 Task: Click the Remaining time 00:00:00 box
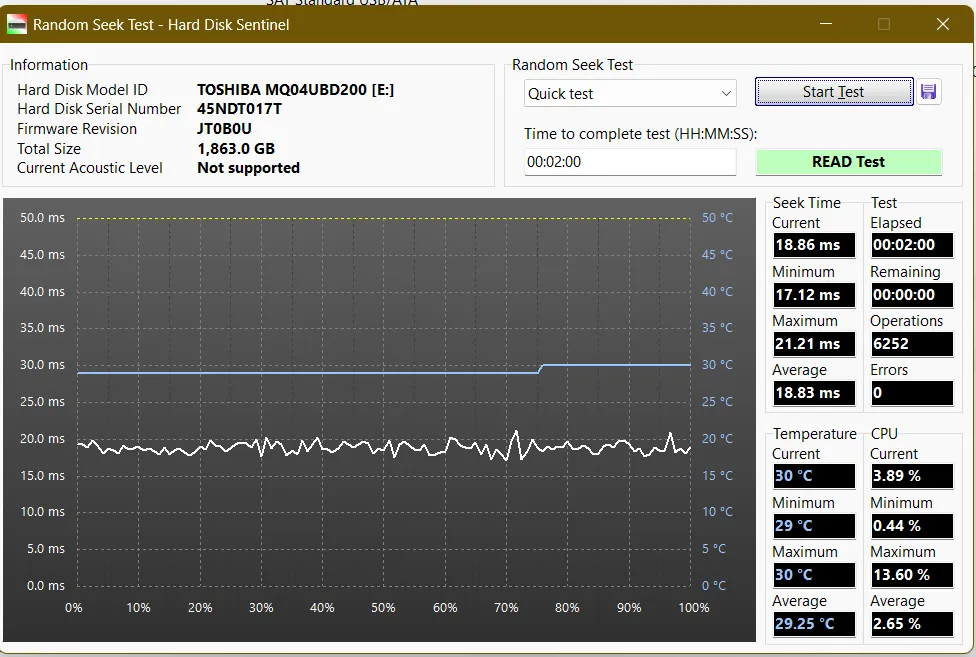[x=911, y=295]
